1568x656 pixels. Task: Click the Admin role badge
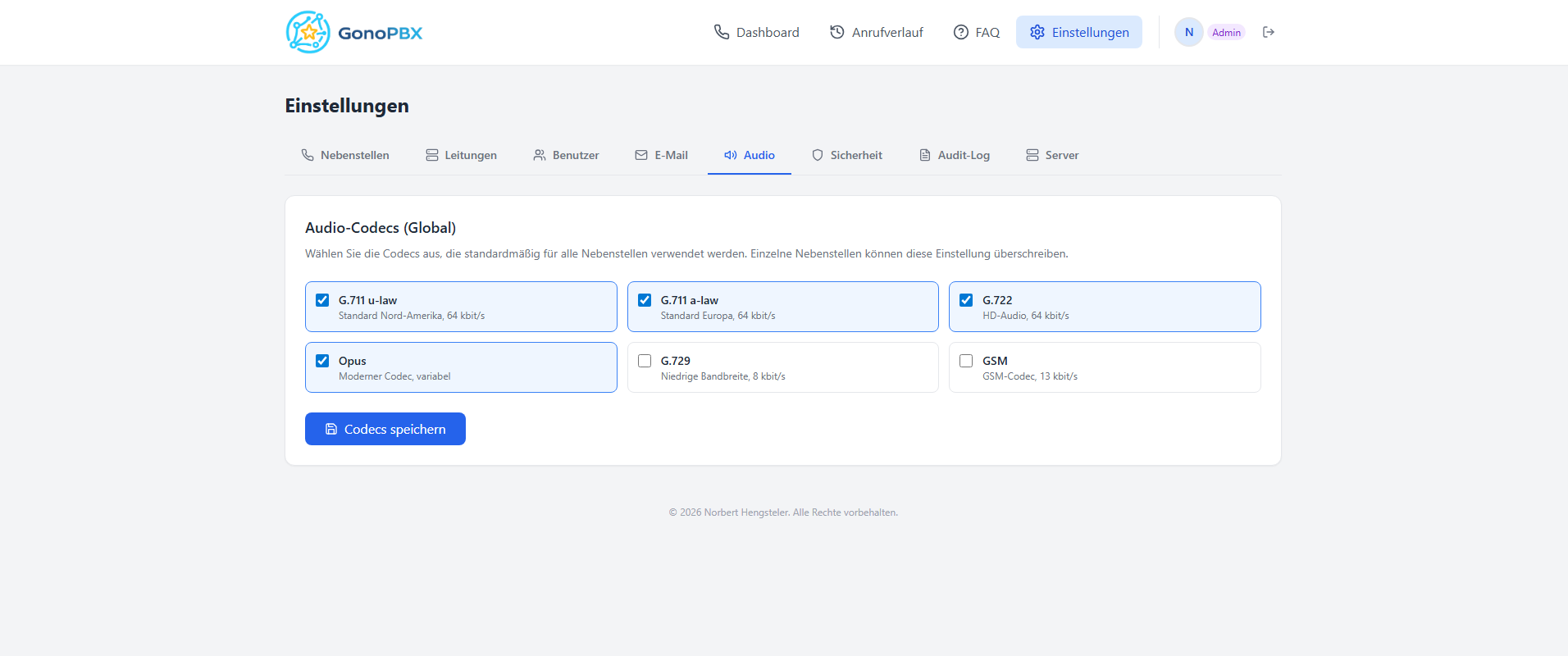pos(1226,32)
